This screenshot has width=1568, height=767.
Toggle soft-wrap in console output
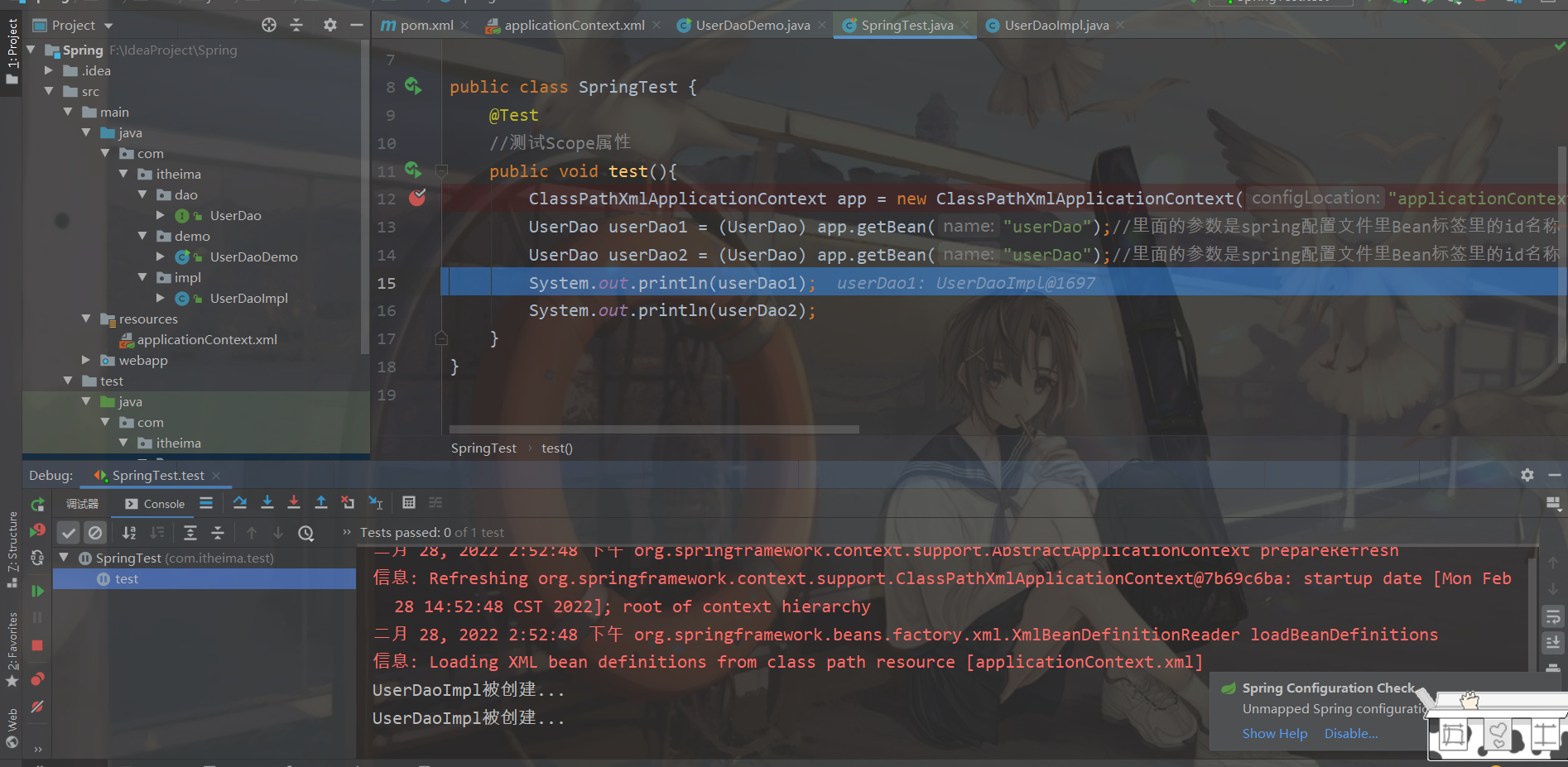[x=1553, y=617]
